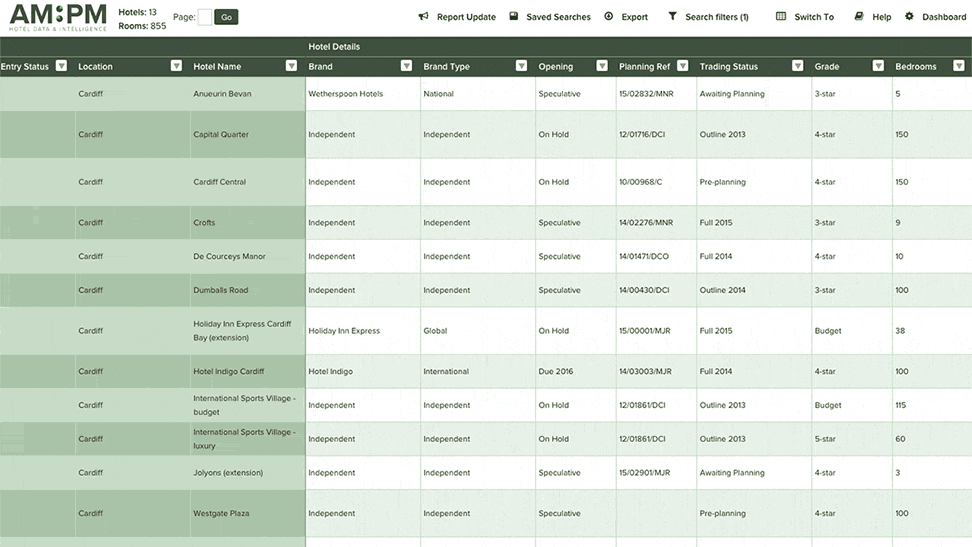The height and width of the screenshot is (547, 972).
Task: Click planning ref 15/02832/MNR
Action: [646, 94]
